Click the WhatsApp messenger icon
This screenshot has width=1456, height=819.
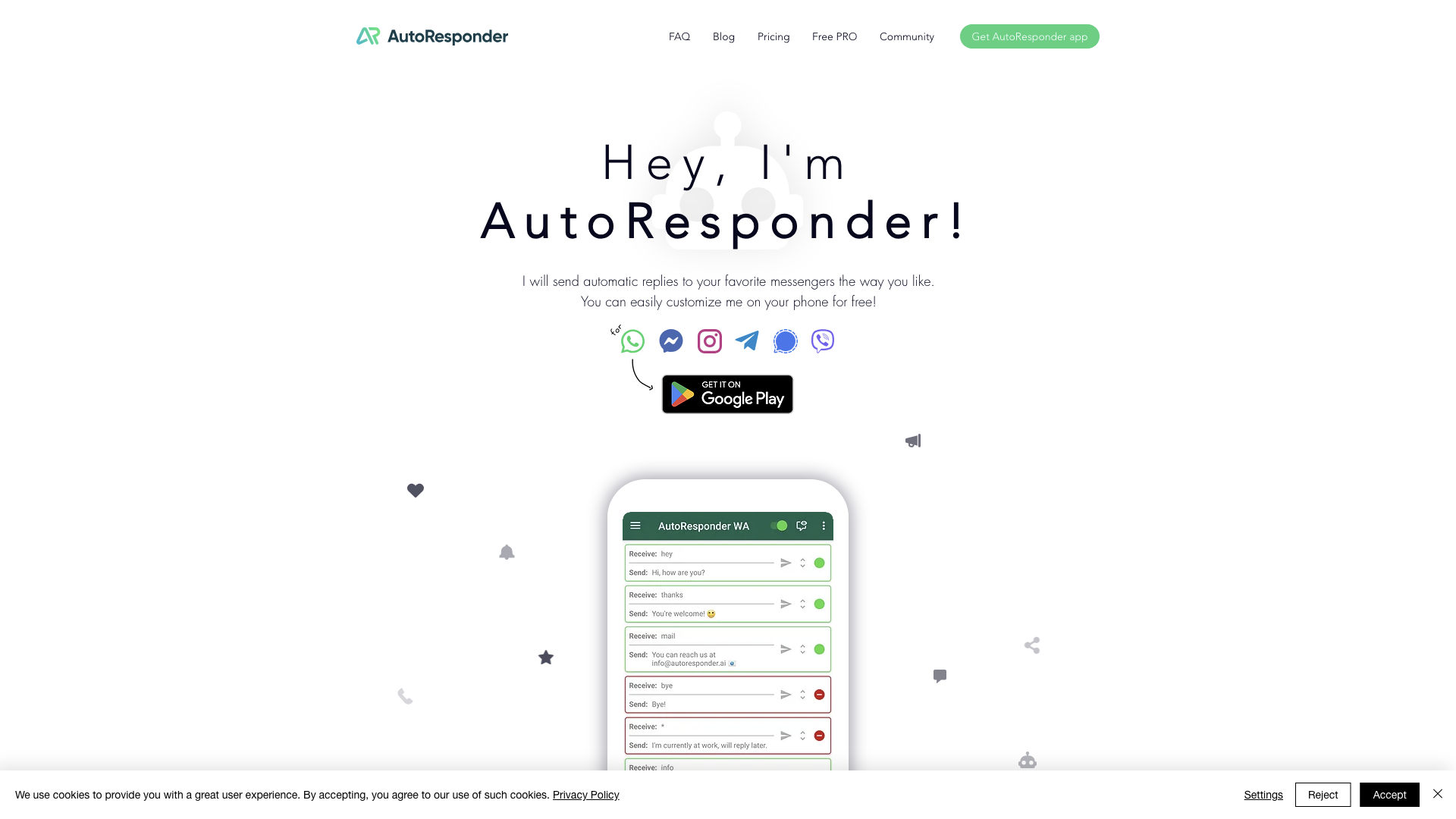632,341
